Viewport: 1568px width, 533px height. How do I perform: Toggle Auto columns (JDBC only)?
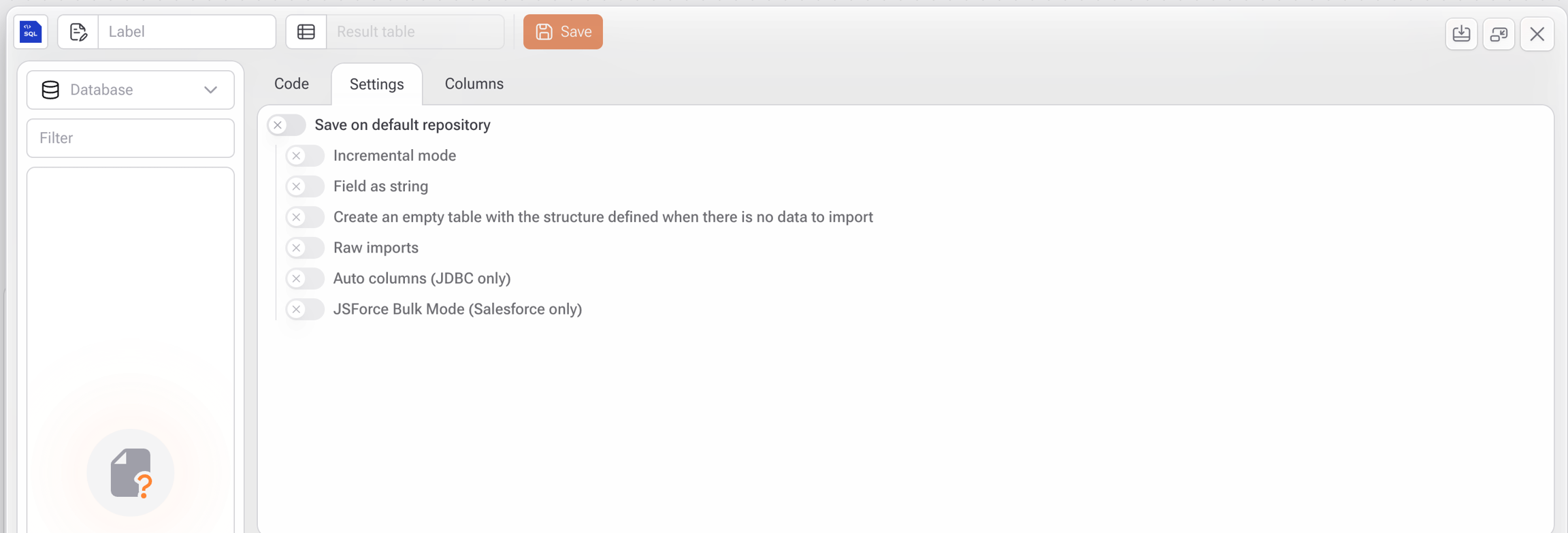click(305, 278)
